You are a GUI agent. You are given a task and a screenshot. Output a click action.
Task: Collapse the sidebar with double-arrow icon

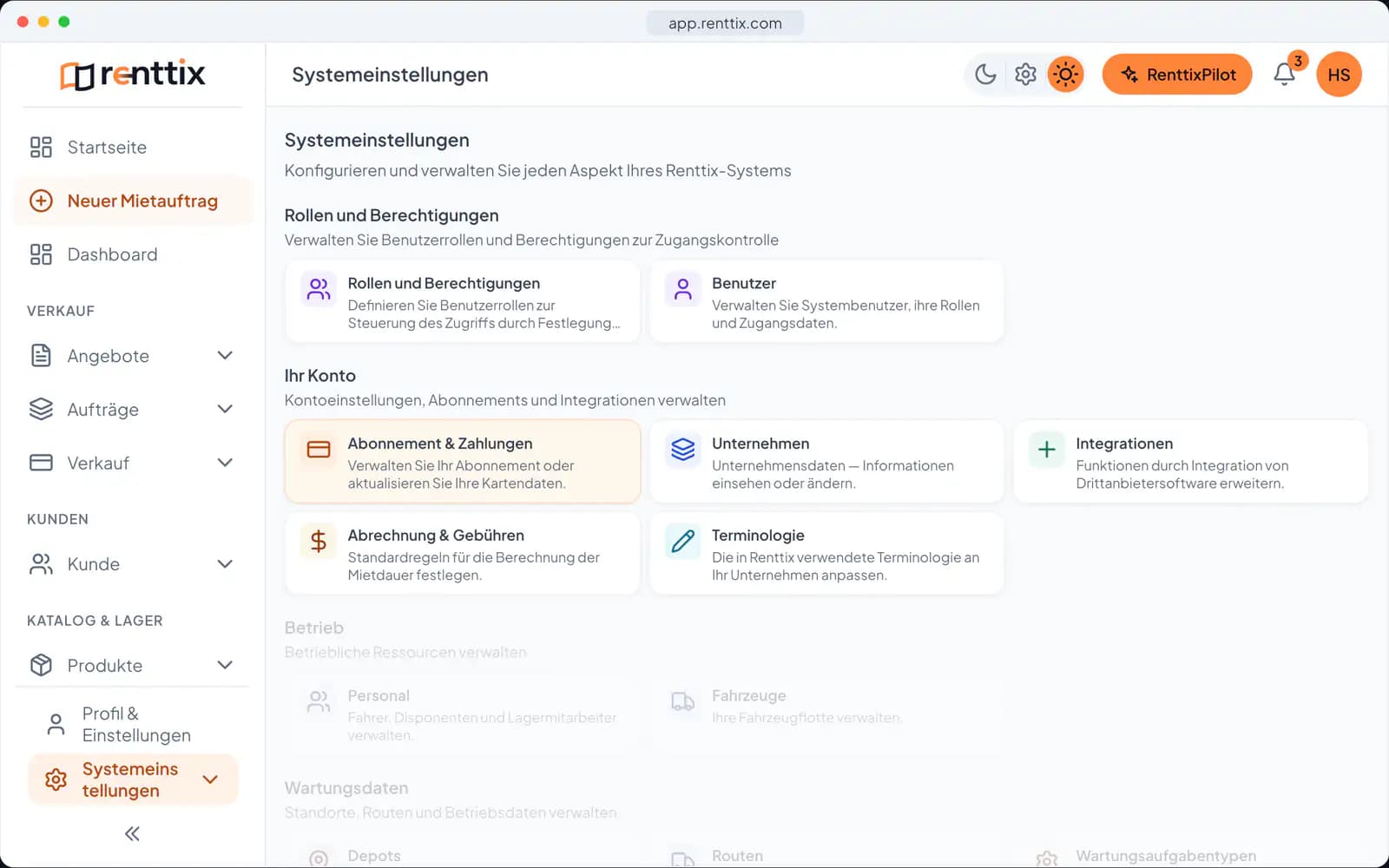coord(132,834)
